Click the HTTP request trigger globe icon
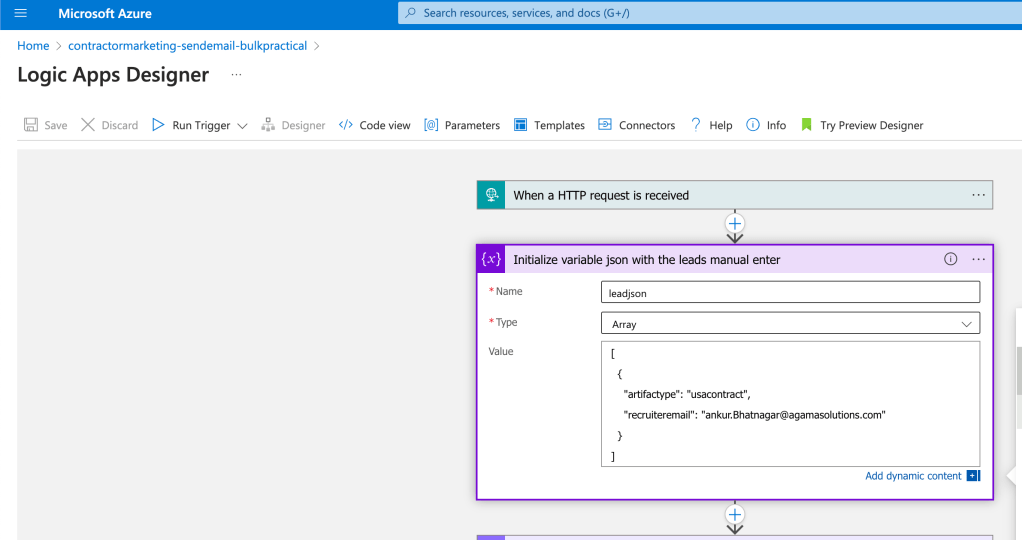1022x540 pixels. (491, 195)
